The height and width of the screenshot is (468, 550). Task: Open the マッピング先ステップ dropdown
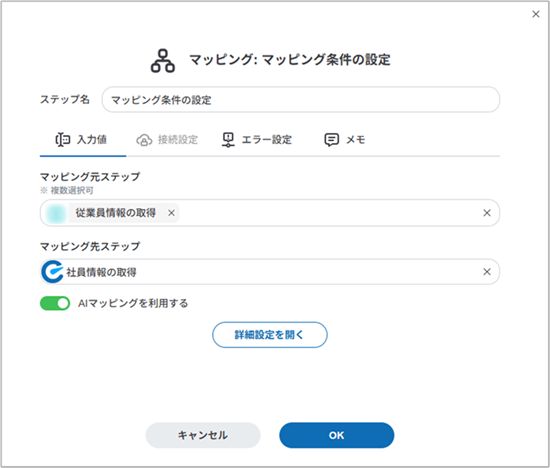coord(270,272)
